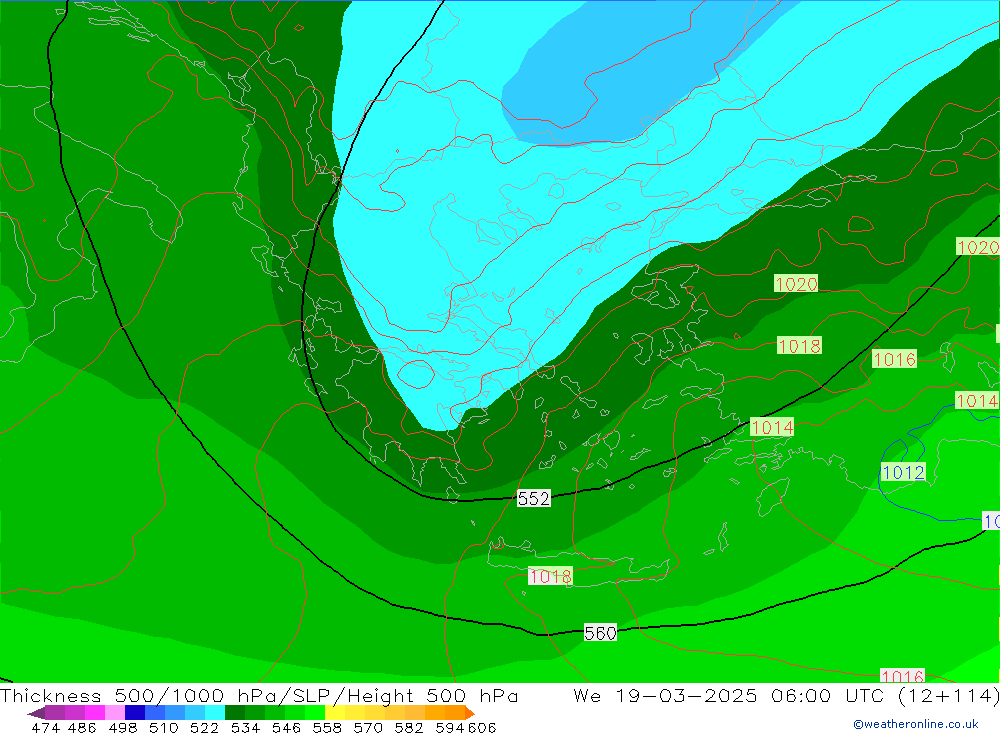This screenshot has height=733, width=1000.
Task: Select the cyan legend swatch near 522
Action: [x=215, y=713]
